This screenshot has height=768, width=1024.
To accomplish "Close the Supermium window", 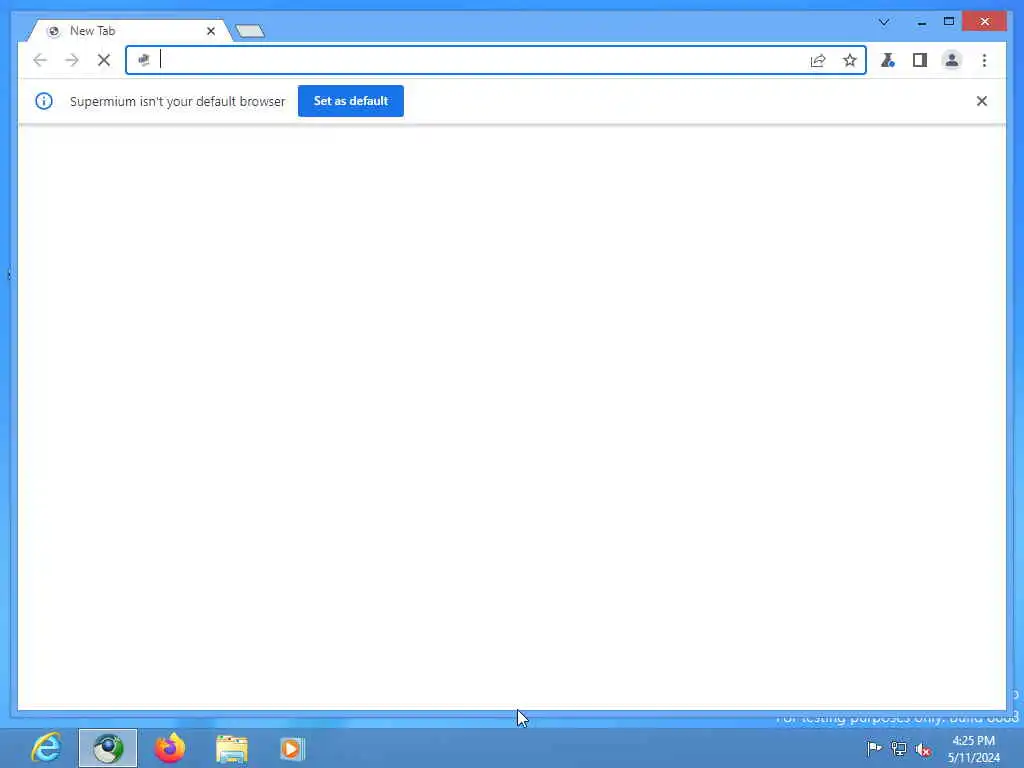I will pos(985,22).
